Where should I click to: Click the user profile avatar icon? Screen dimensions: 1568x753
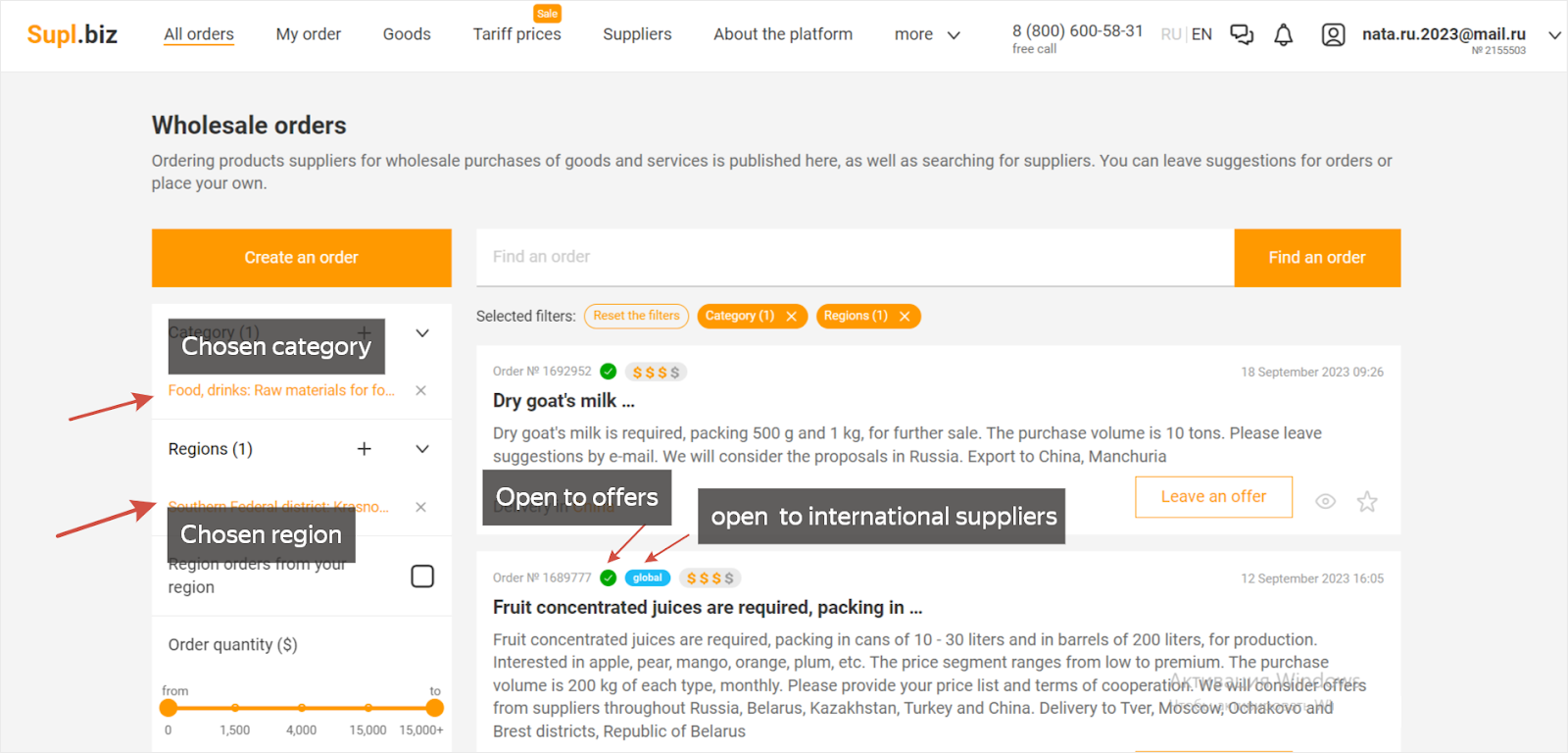coord(1333,35)
